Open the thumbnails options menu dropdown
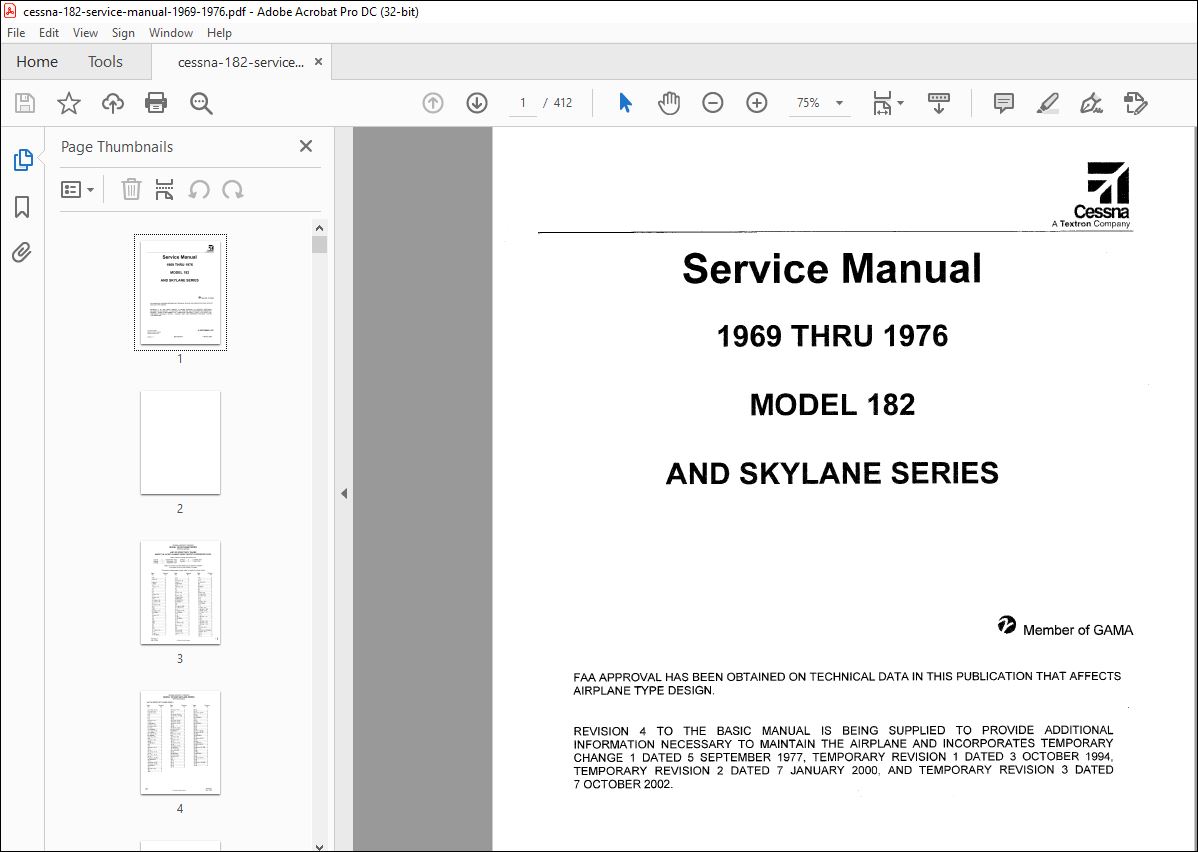The width and height of the screenshot is (1198, 852). pos(77,189)
